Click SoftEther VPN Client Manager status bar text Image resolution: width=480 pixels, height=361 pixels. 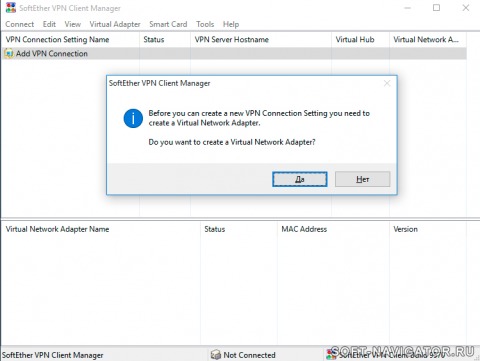point(53,355)
